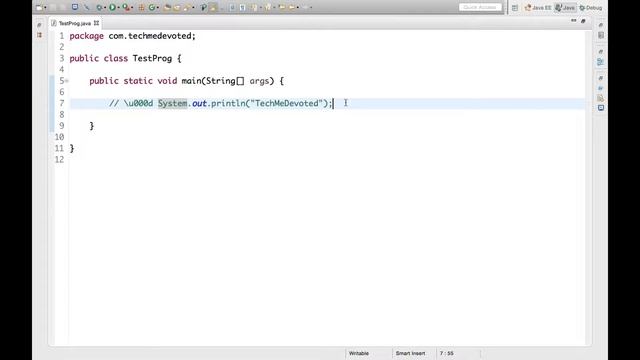Click the blue monitor toolbar icon
640x360 pixels.
click(75, 7)
